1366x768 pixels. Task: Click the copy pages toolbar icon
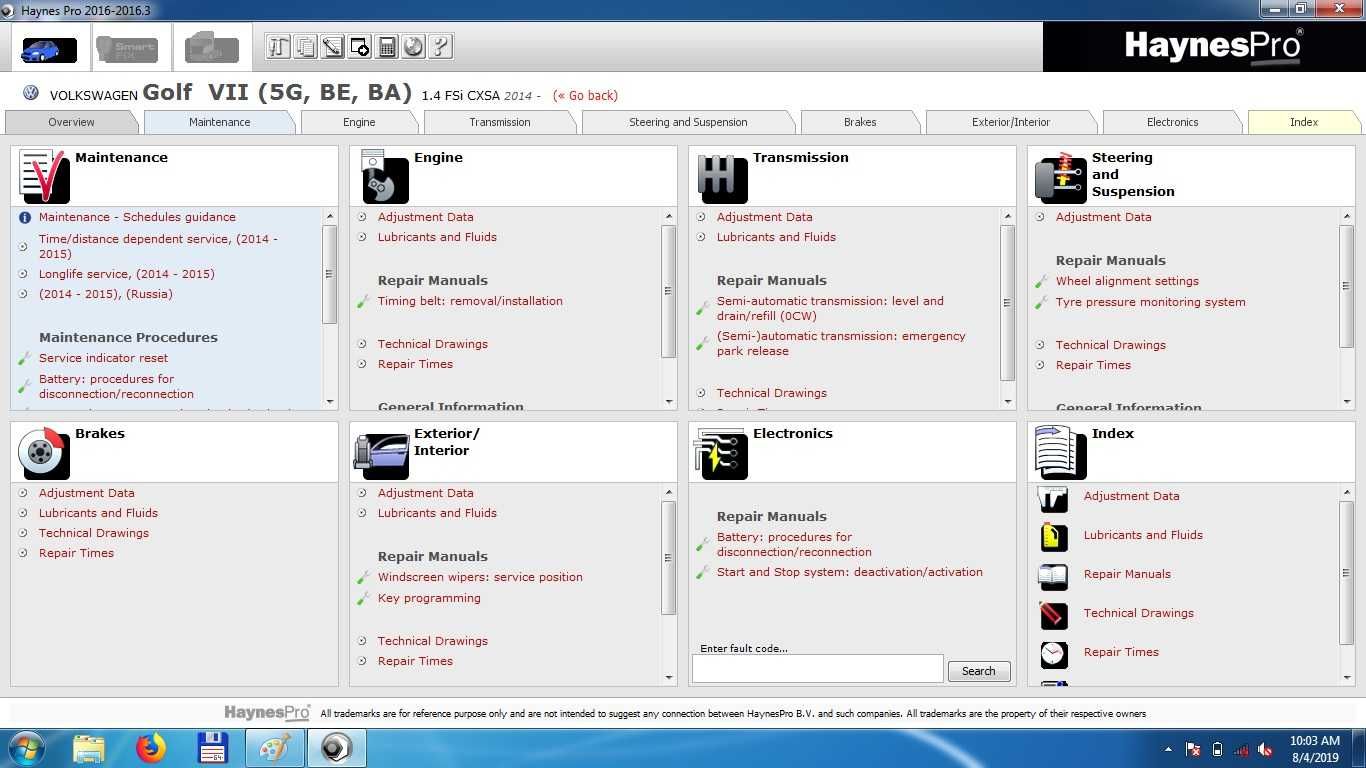click(306, 46)
